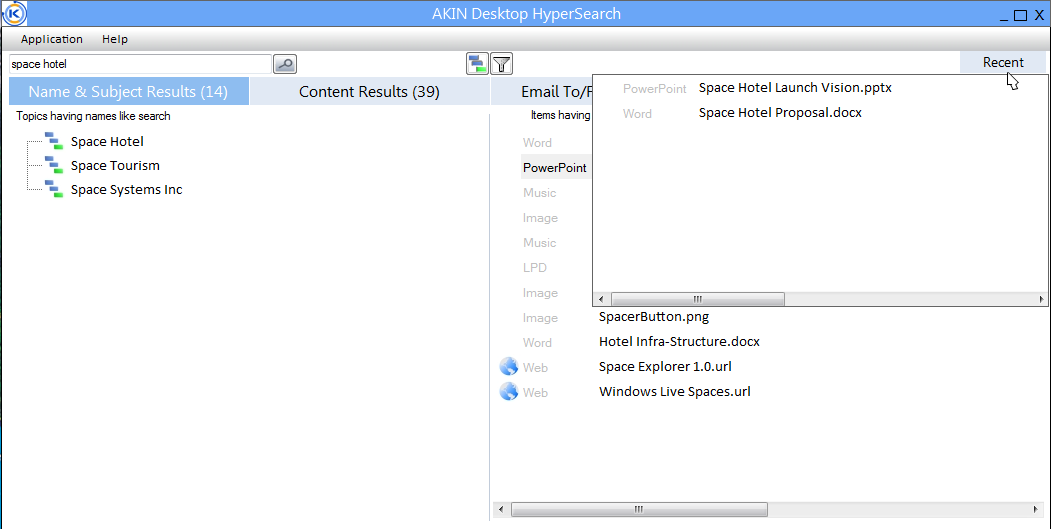1051x529 pixels.
Task: Click results list horizontal scrollbar thumb
Action: click(x=639, y=510)
